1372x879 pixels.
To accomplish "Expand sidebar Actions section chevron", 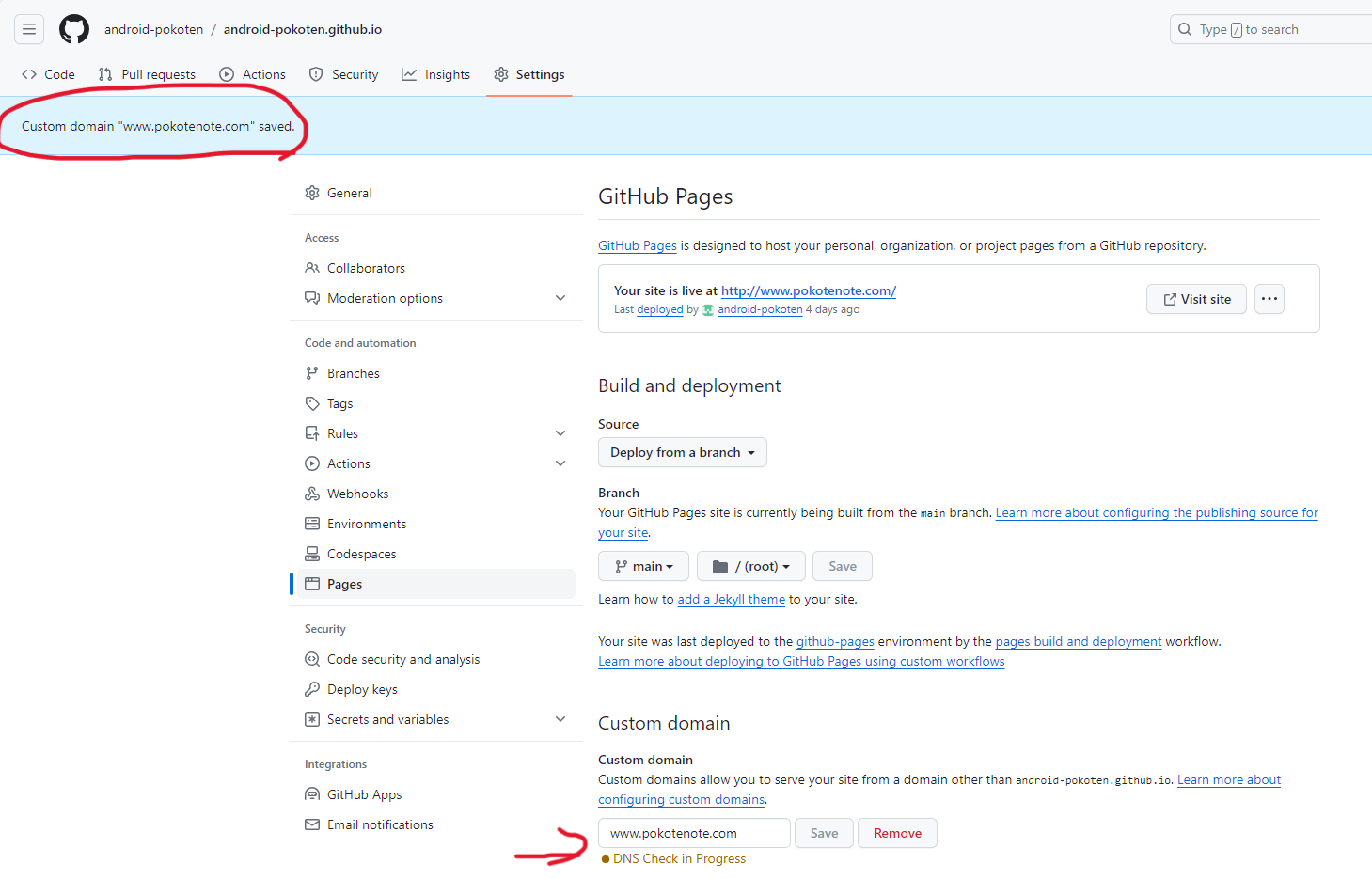I will (560, 463).
